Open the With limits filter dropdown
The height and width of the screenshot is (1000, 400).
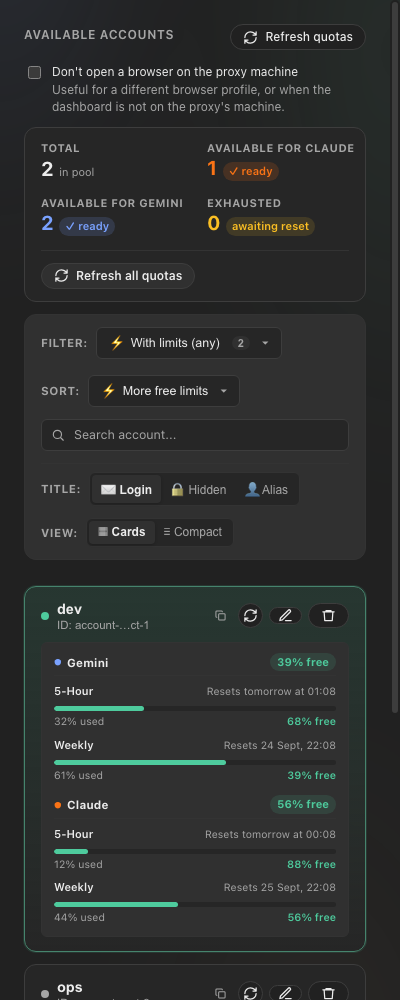(x=189, y=343)
